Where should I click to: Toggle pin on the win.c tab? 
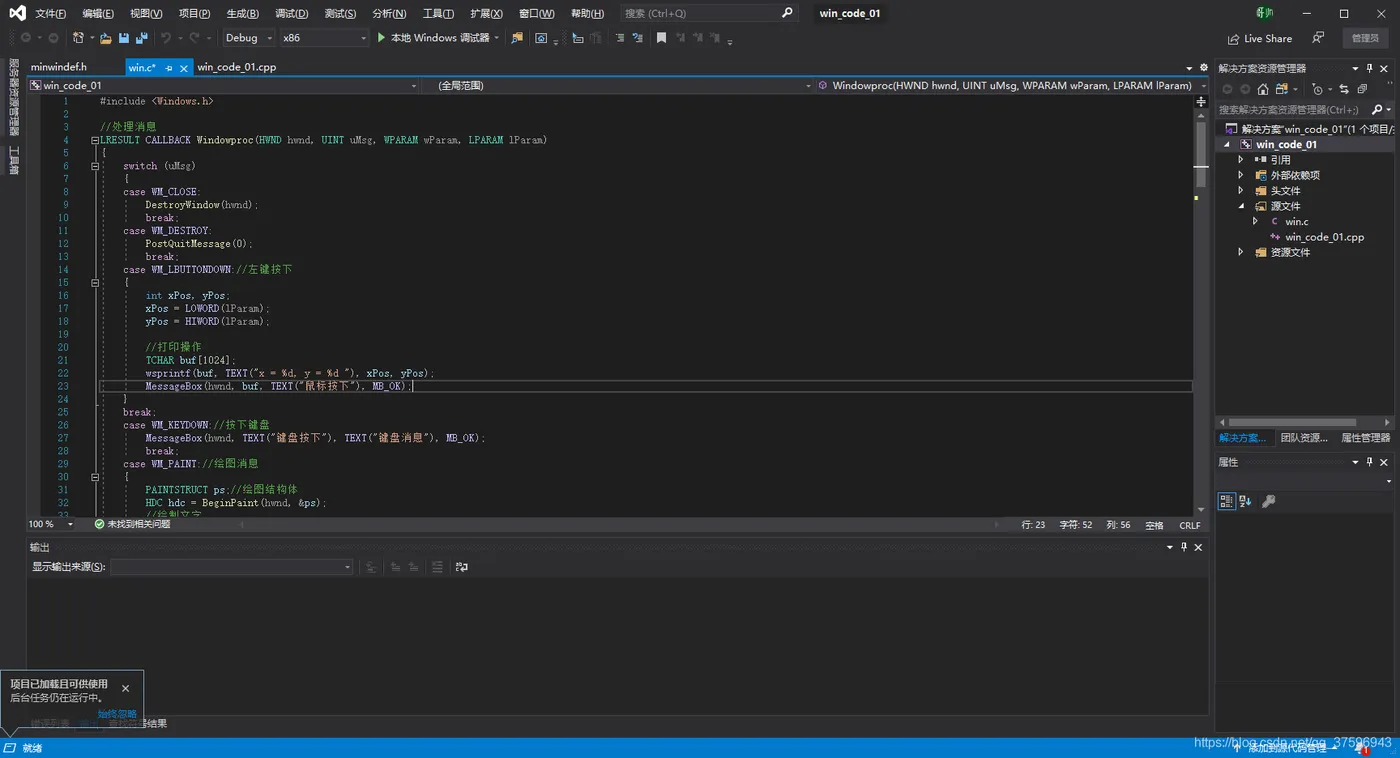coord(169,68)
